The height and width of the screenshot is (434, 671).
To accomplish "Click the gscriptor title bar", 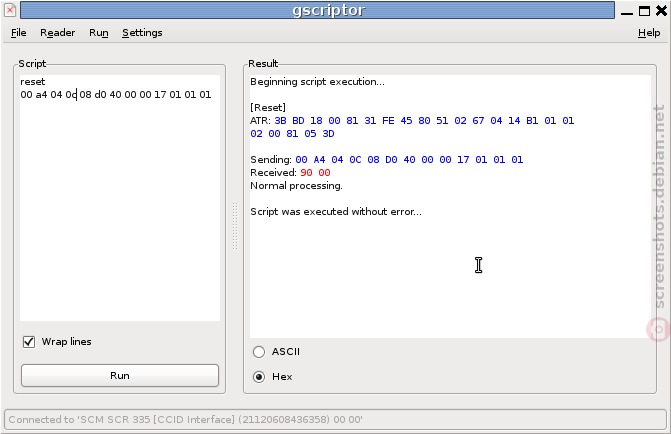I will 317,10.
